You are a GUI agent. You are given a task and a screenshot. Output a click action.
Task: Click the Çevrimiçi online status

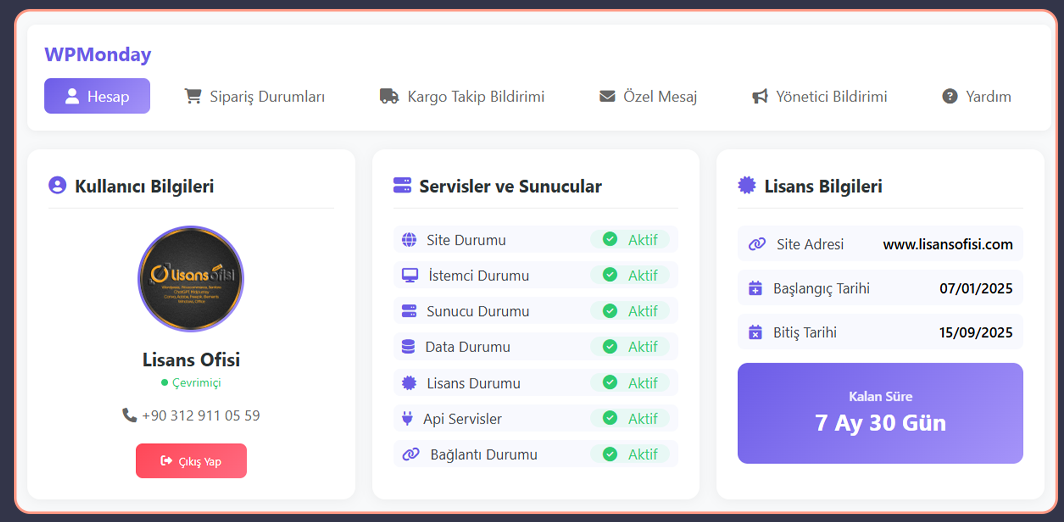[191, 383]
